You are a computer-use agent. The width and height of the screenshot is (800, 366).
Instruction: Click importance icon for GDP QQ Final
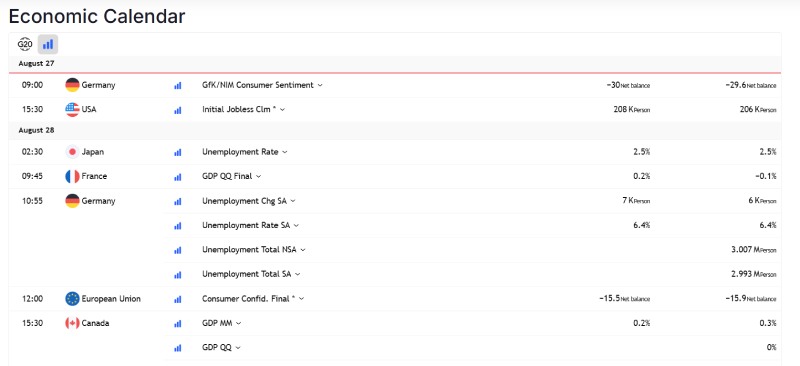click(178, 177)
